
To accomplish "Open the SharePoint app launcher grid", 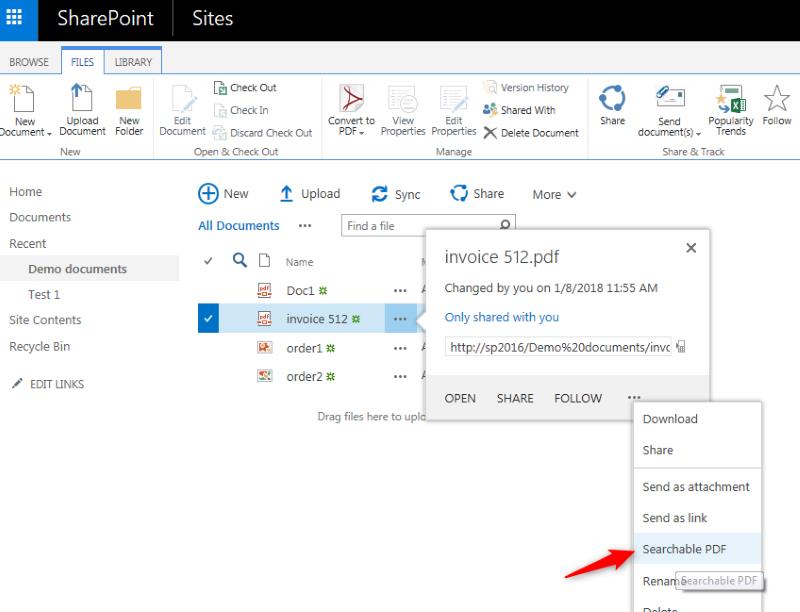I will click(14, 17).
